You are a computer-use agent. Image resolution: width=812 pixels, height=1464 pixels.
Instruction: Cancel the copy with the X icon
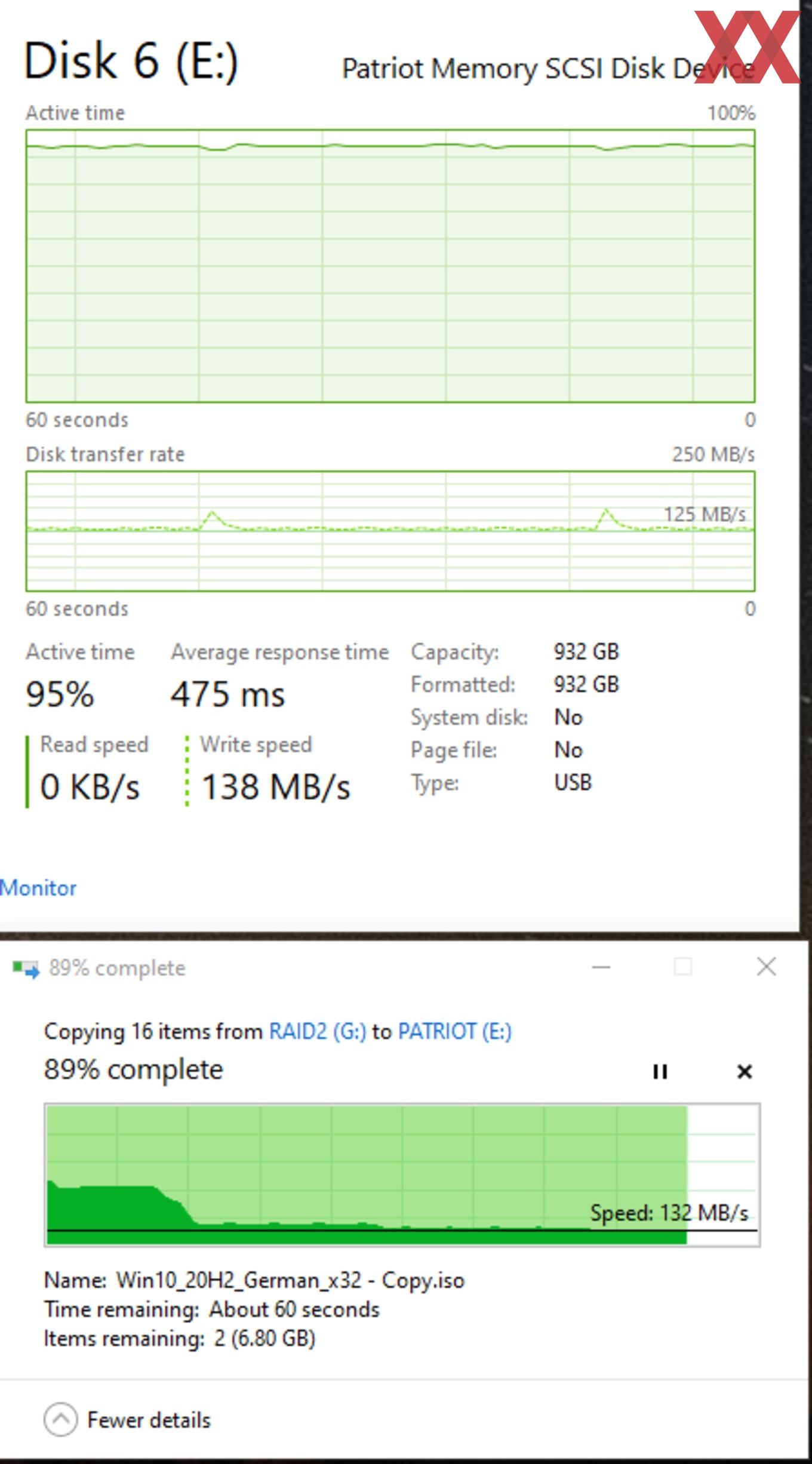pos(745,1072)
